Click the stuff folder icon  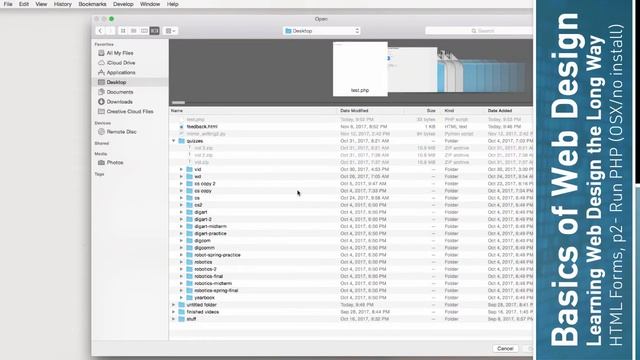pyautogui.click(x=182, y=319)
